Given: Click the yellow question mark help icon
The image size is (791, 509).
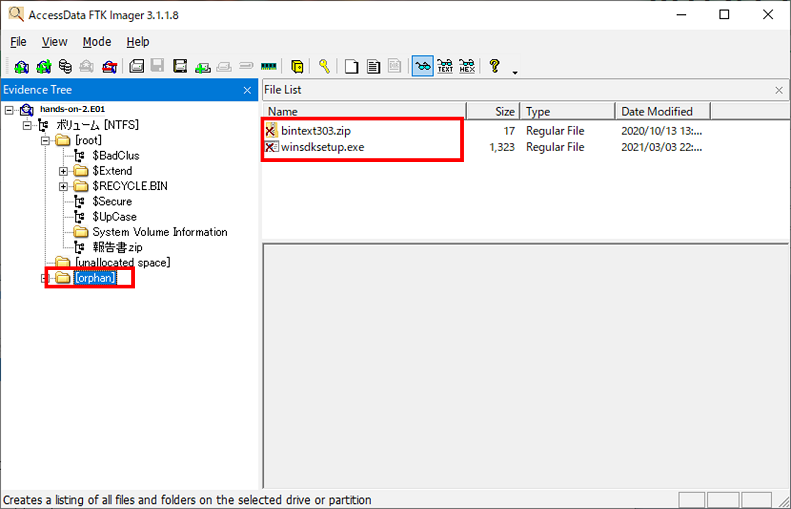Looking at the screenshot, I should tap(494, 66).
